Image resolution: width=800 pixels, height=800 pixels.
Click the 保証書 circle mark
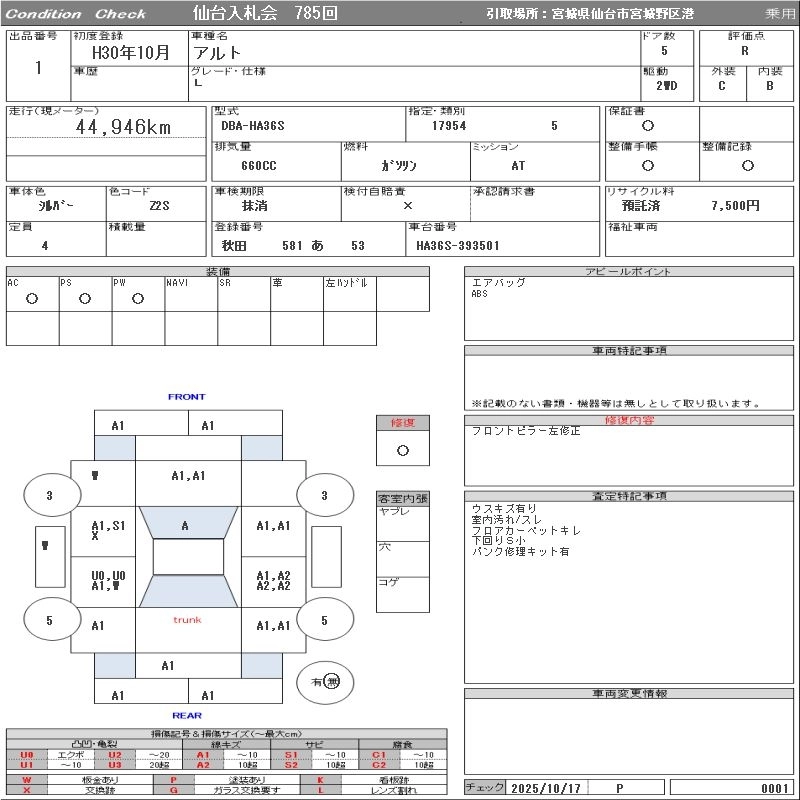coord(648,126)
